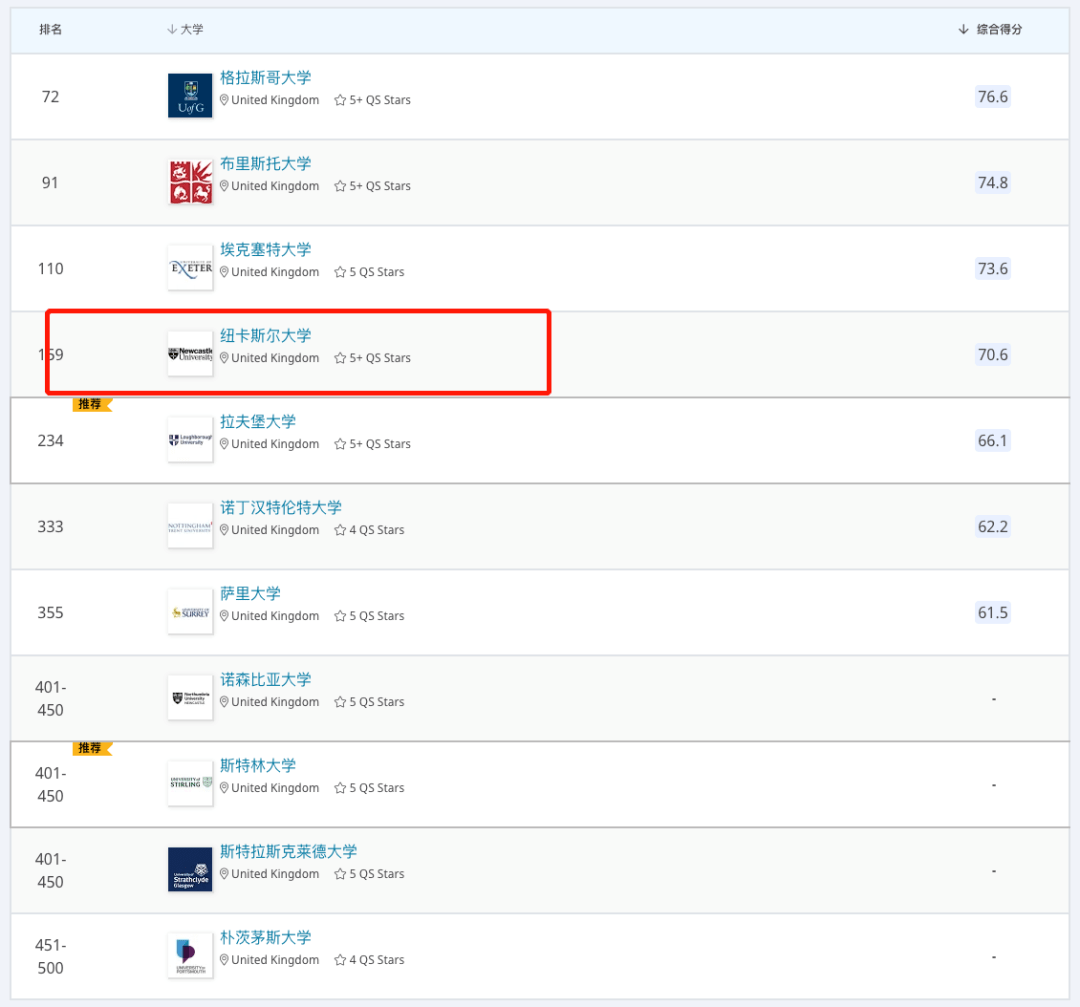The image size is (1080, 1007).
Task: Open 纽卡斯尔大学 link
Action: click(x=265, y=336)
